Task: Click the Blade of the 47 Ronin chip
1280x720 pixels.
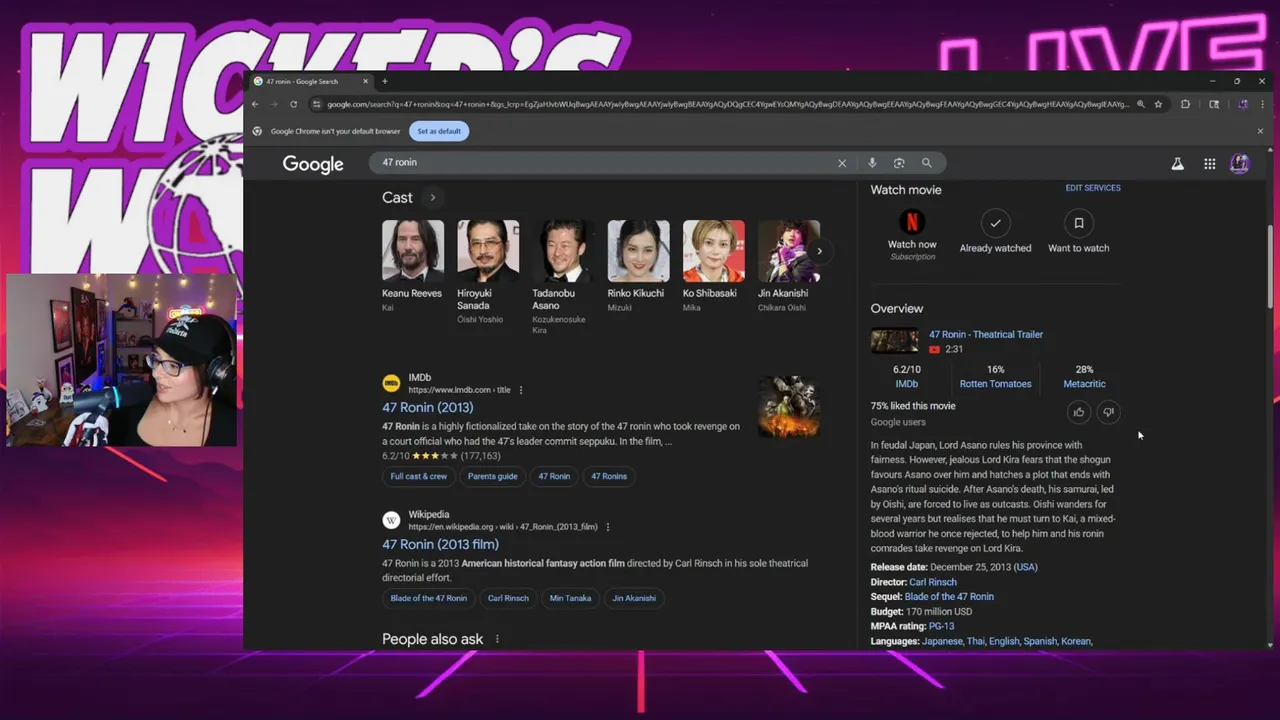Action: (429, 598)
